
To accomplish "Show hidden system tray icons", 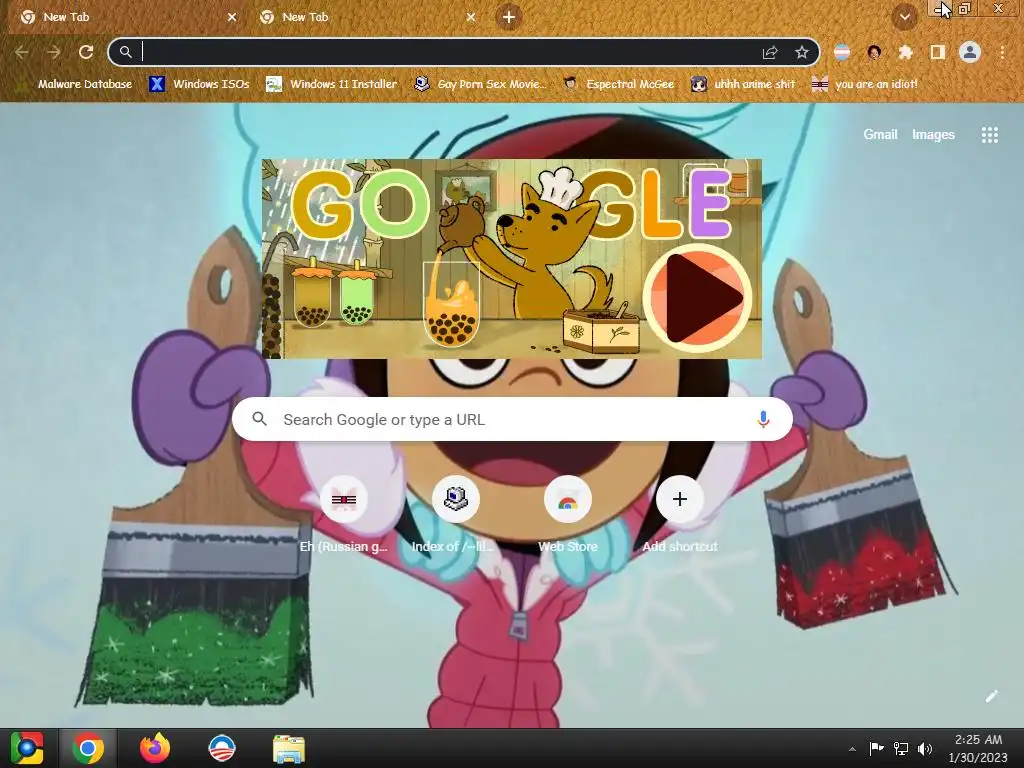I will click(852, 749).
